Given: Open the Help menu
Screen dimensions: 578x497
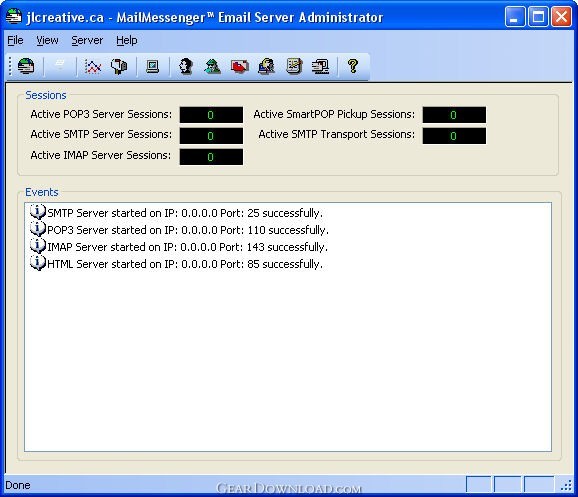Looking at the screenshot, I should (x=126, y=40).
